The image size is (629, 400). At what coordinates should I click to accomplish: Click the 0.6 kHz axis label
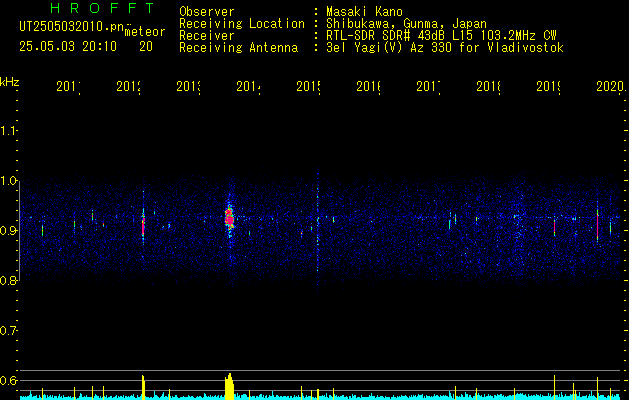tap(8, 380)
